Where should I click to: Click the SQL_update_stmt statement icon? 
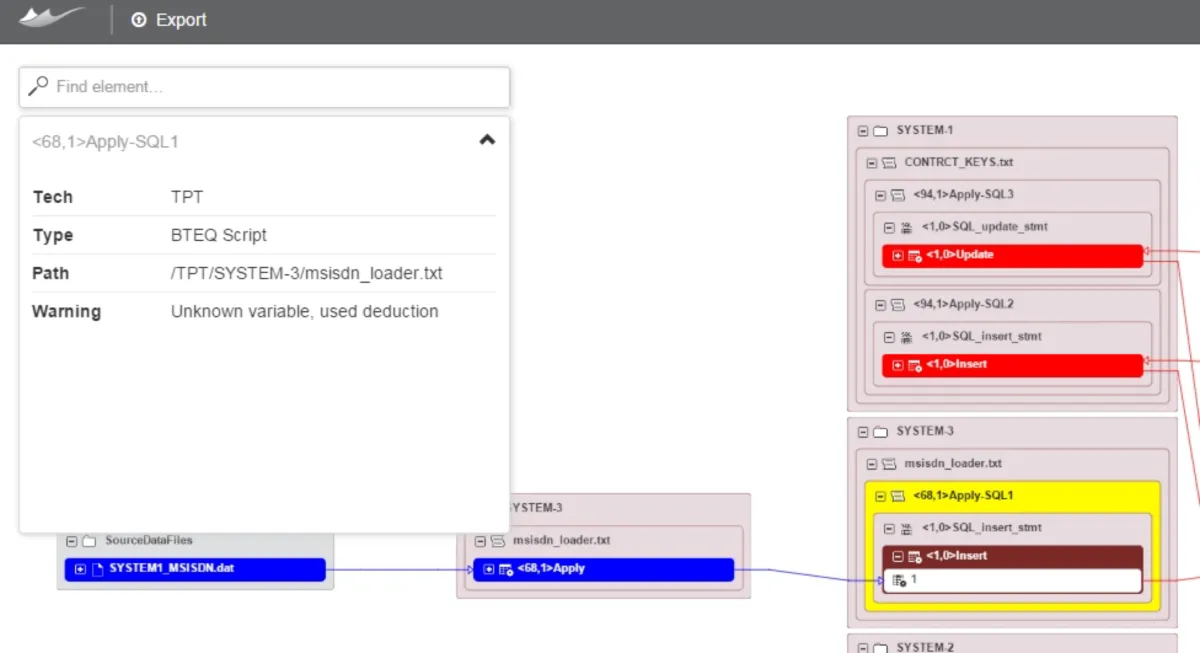(906, 227)
